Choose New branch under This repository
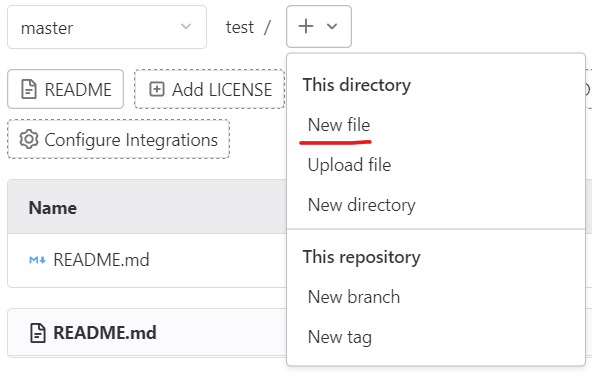The height and width of the screenshot is (377, 592). 353,297
